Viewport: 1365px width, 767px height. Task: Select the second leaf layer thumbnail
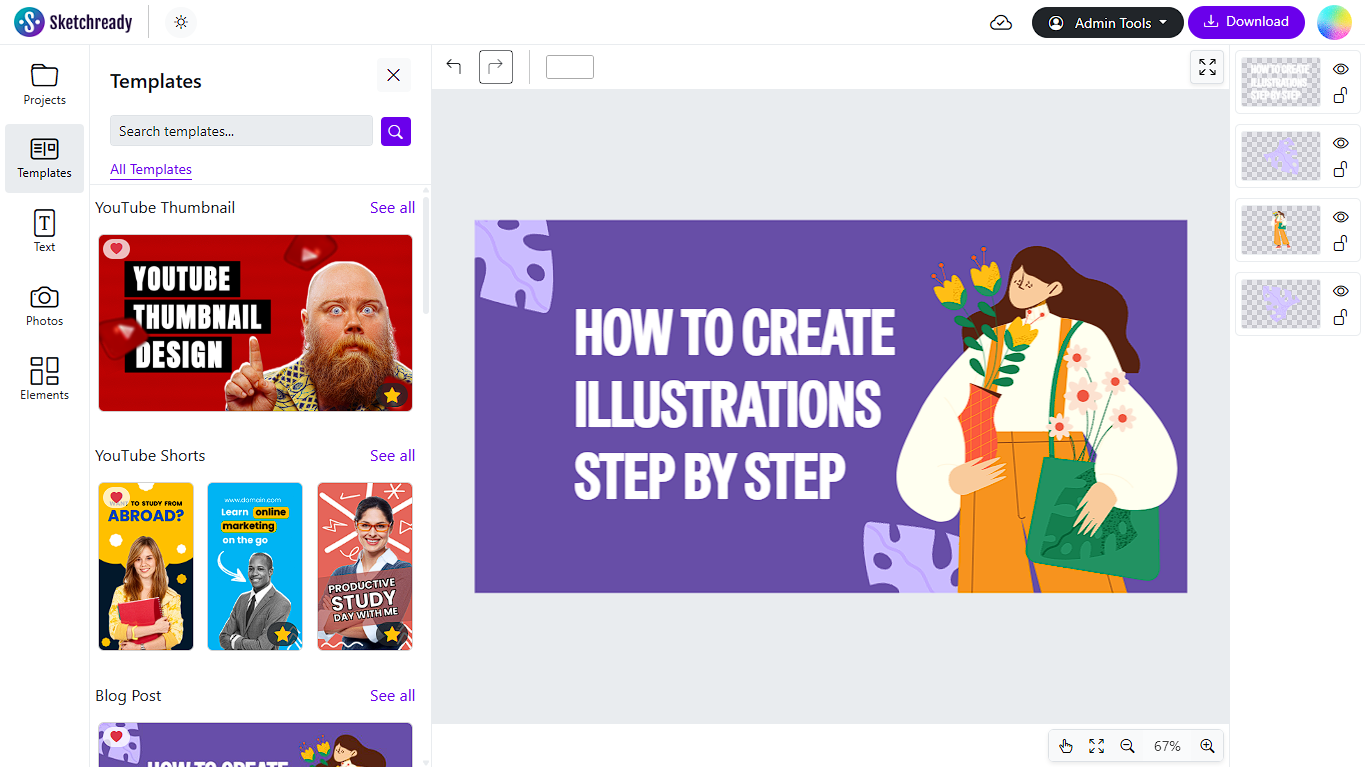tap(1281, 156)
